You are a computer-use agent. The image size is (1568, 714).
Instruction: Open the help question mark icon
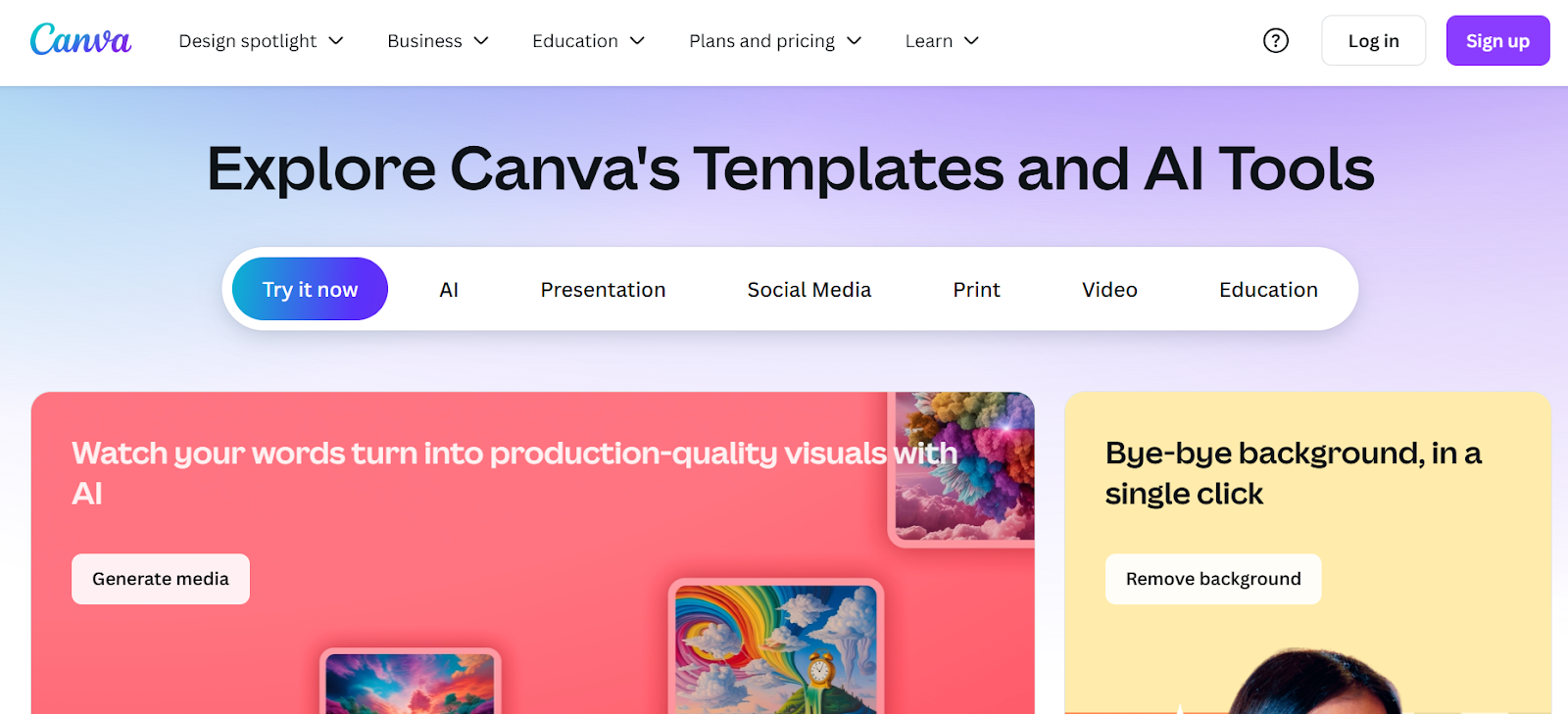click(1275, 40)
